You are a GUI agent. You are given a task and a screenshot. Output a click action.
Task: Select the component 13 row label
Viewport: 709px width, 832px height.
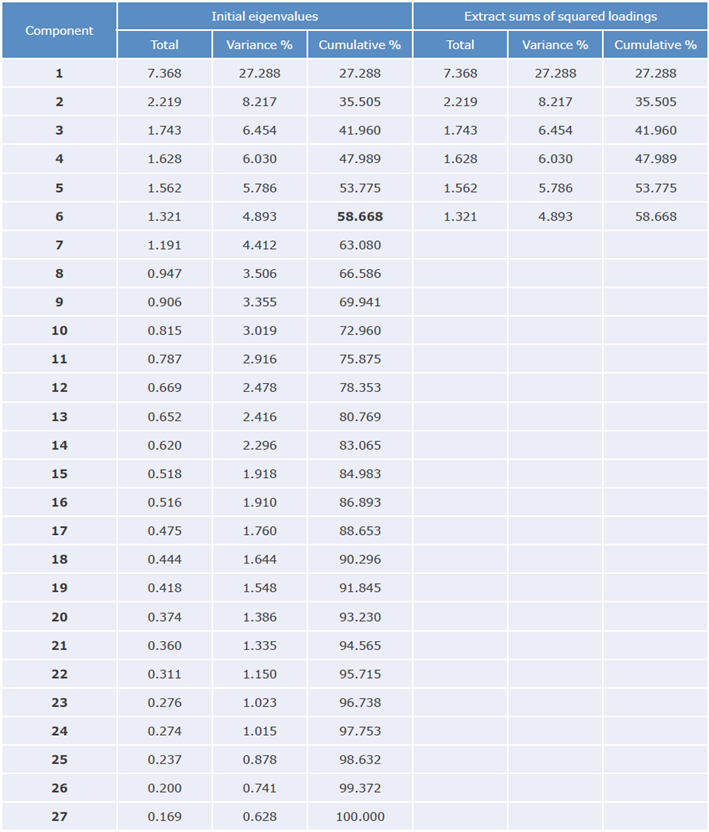[x=59, y=416]
